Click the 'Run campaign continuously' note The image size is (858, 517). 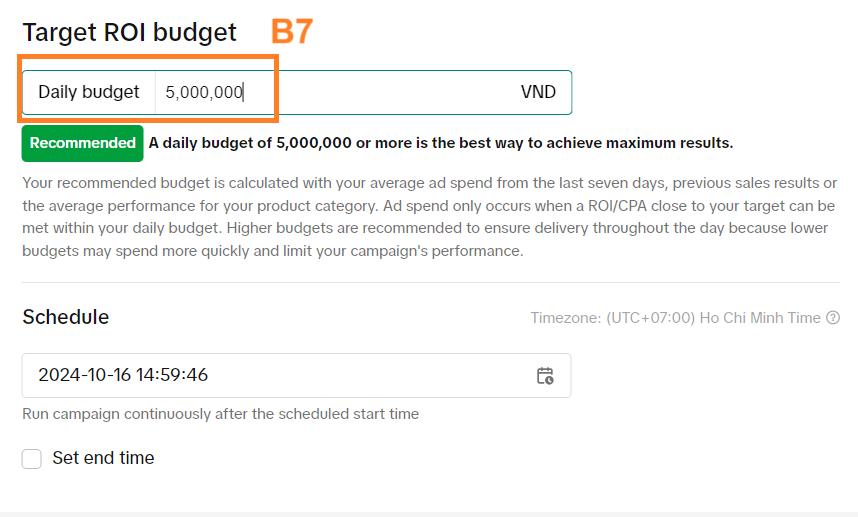click(220, 414)
